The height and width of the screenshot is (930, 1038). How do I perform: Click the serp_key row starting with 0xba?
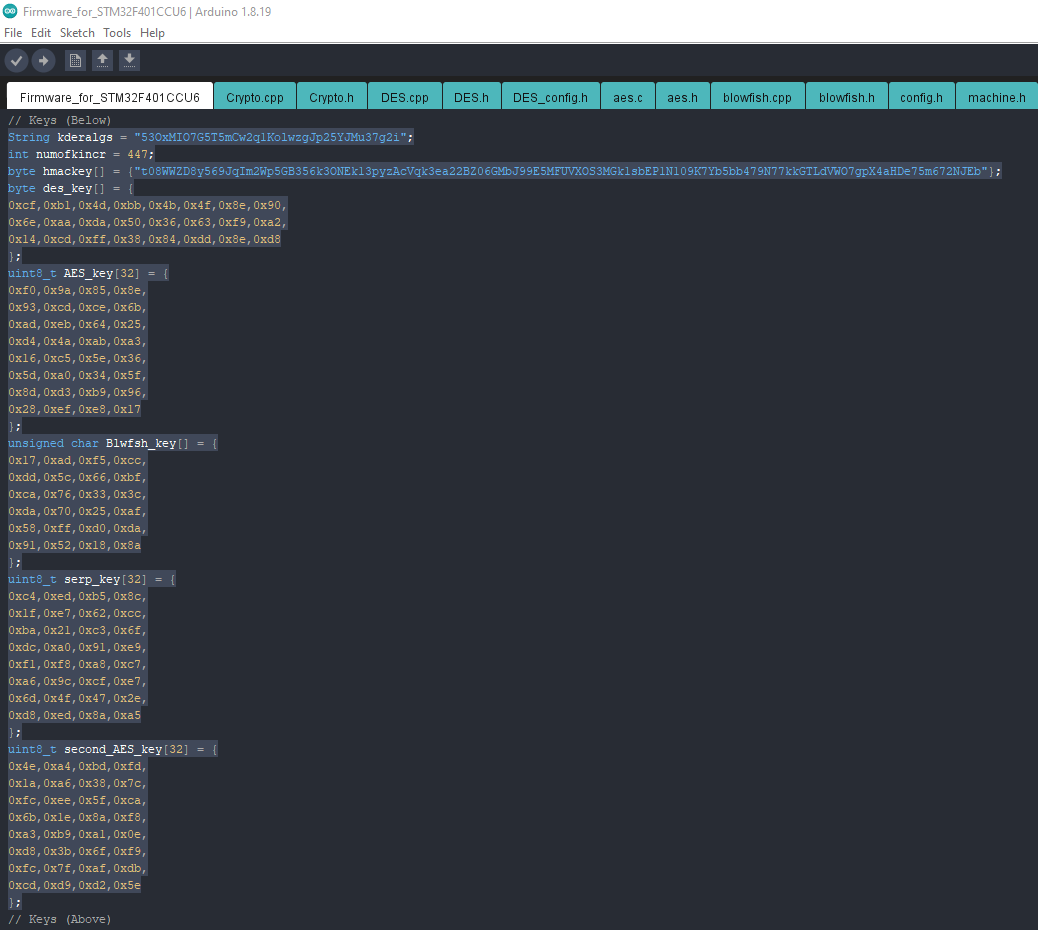(x=77, y=630)
